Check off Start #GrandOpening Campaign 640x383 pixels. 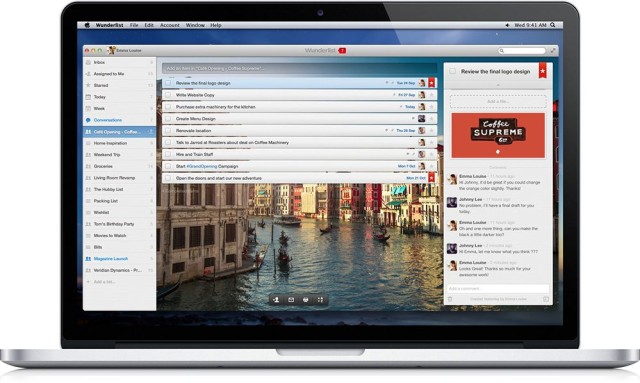coord(168,166)
